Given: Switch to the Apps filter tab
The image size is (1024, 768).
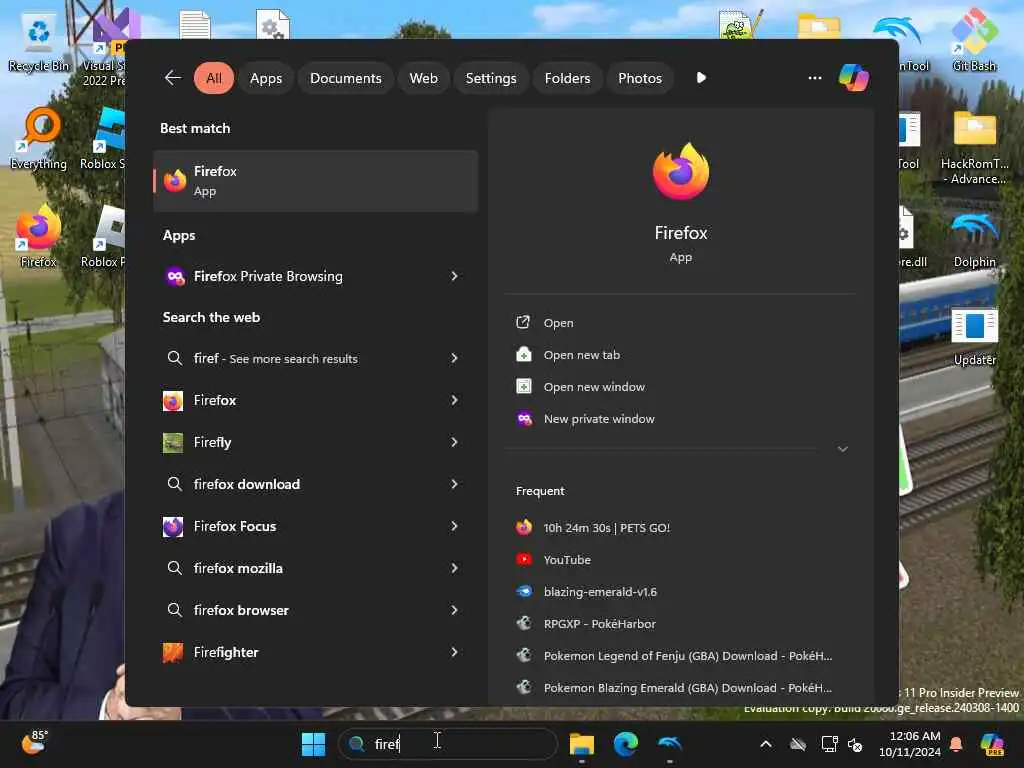Looking at the screenshot, I should pyautogui.click(x=266, y=78).
